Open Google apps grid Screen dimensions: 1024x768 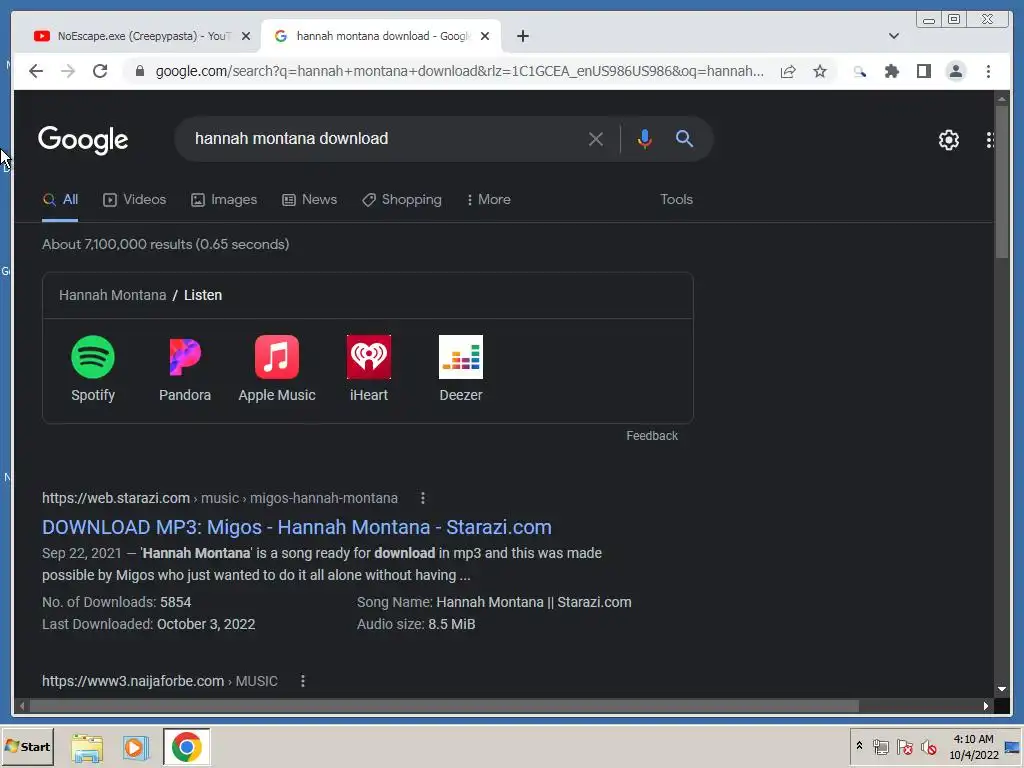pos(990,140)
